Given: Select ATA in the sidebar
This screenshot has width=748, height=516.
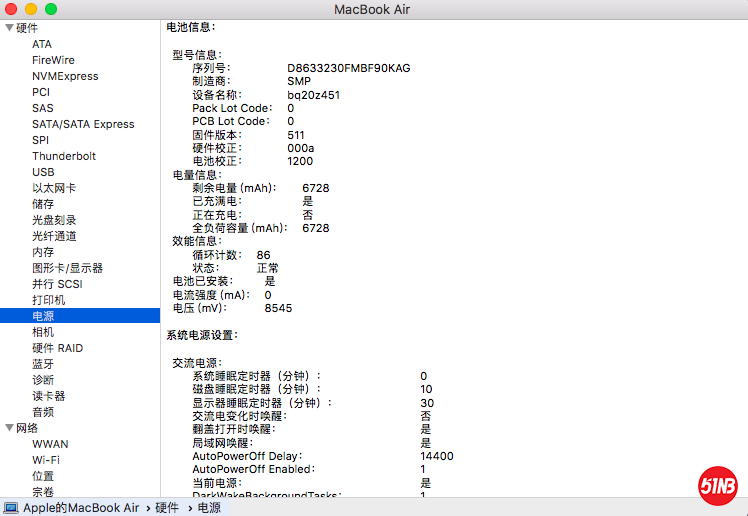Looking at the screenshot, I should [x=42, y=44].
